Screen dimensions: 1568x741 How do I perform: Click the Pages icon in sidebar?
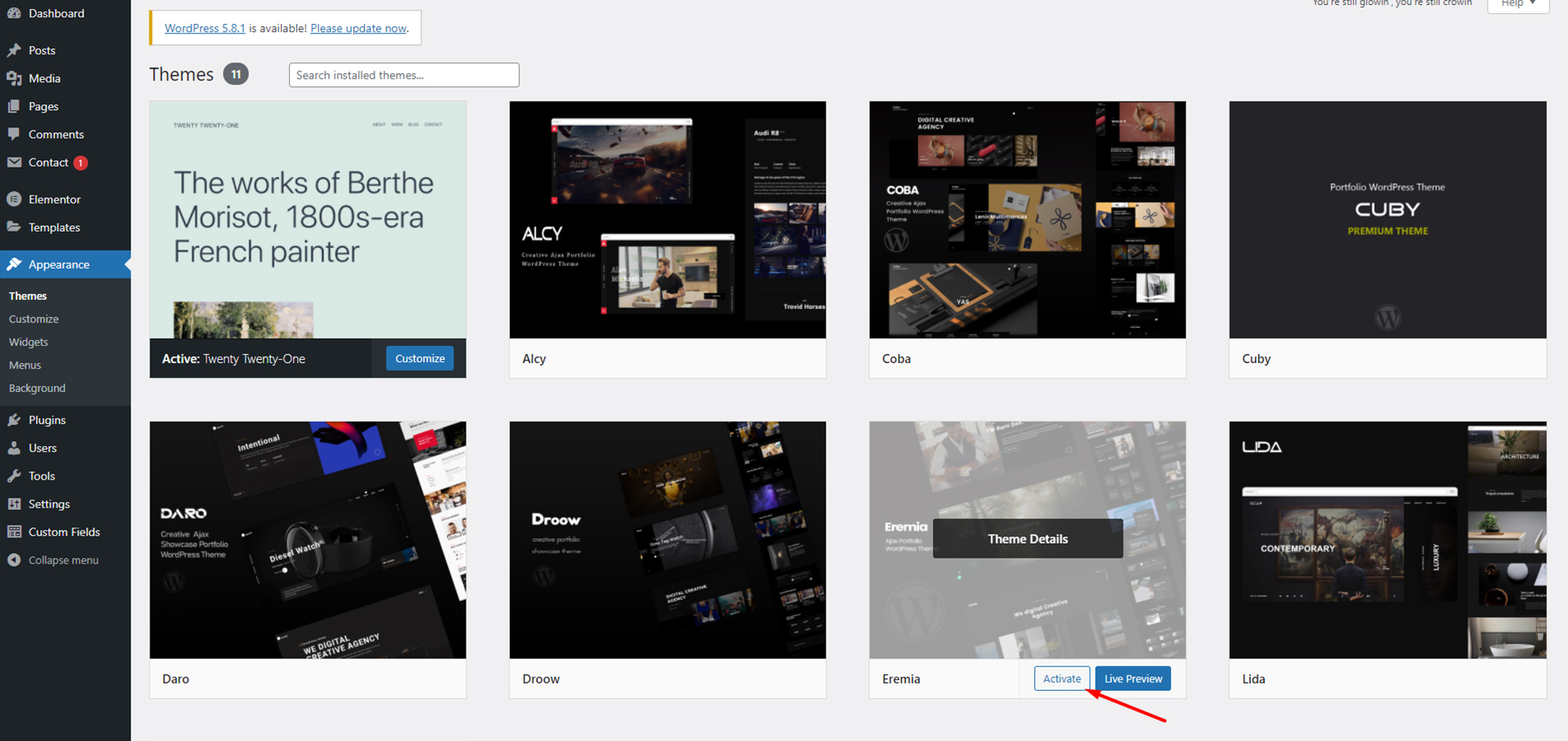pyautogui.click(x=14, y=106)
